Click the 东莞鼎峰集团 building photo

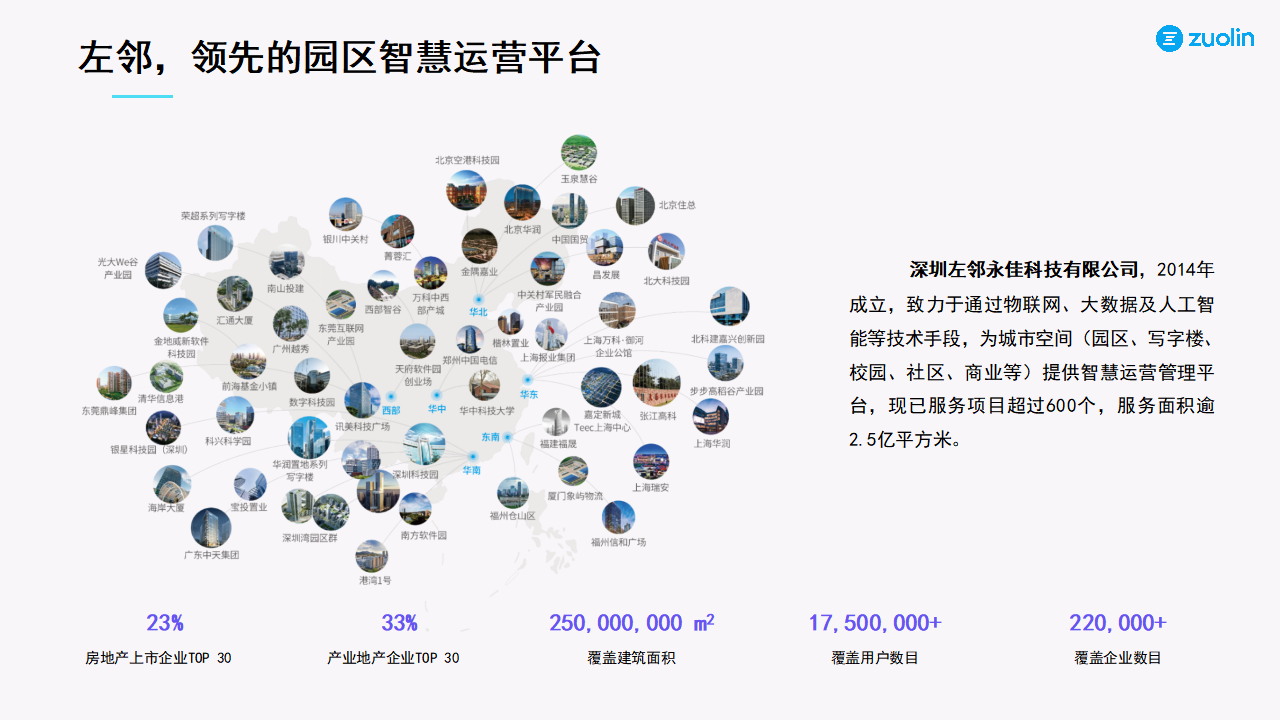point(114,384)
